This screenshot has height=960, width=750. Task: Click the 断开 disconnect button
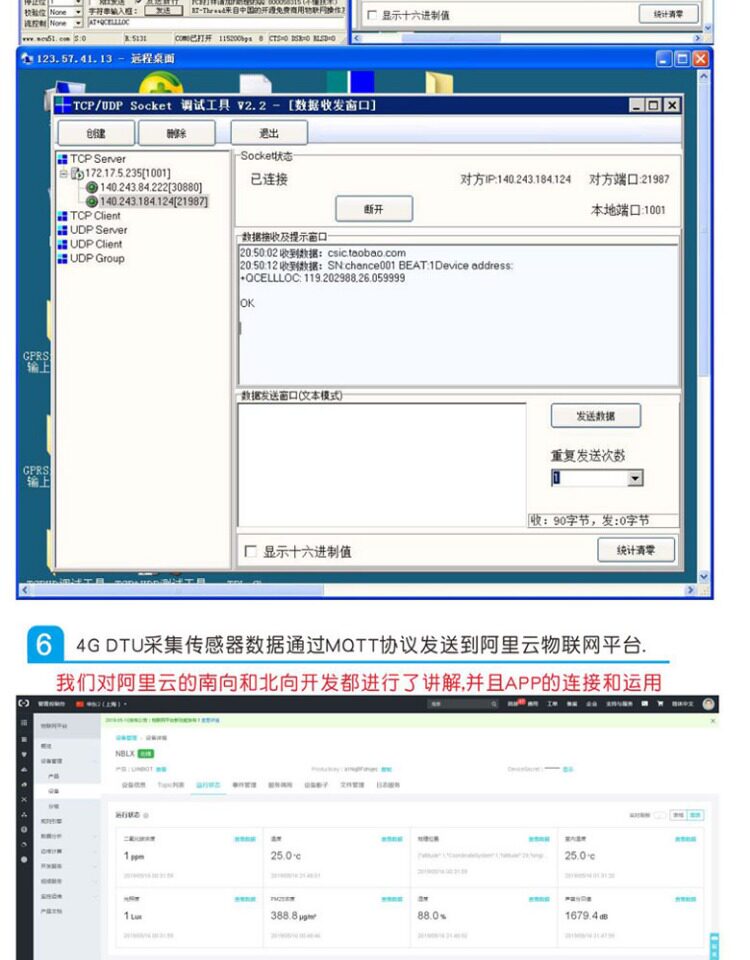coord(374,209)
